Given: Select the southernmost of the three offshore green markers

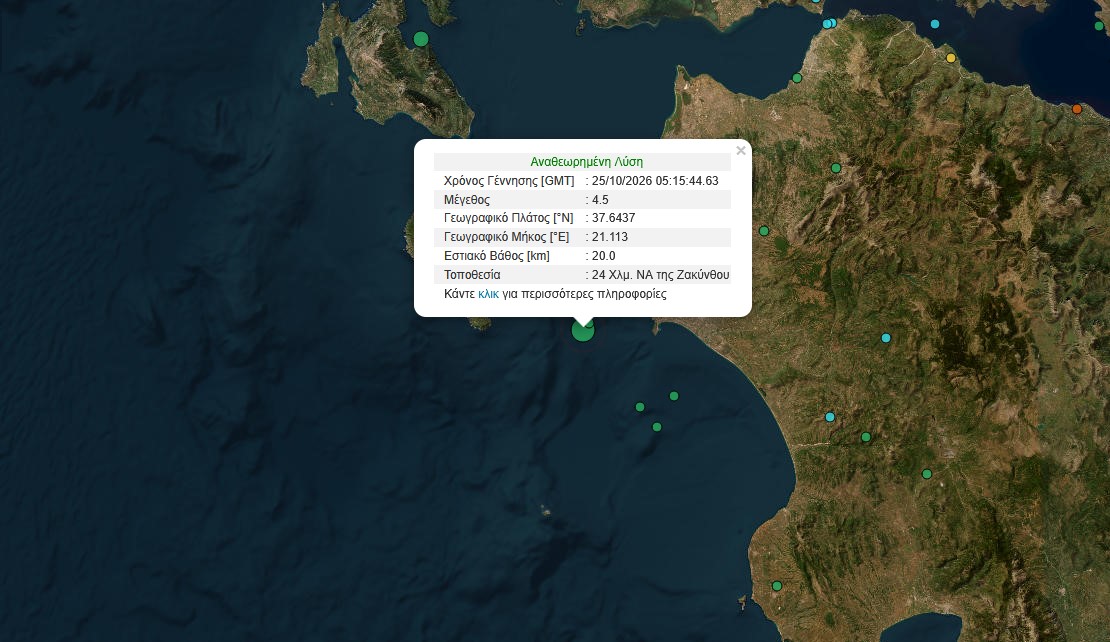Looking at the screenshot, I should click(x=657, y=427).
